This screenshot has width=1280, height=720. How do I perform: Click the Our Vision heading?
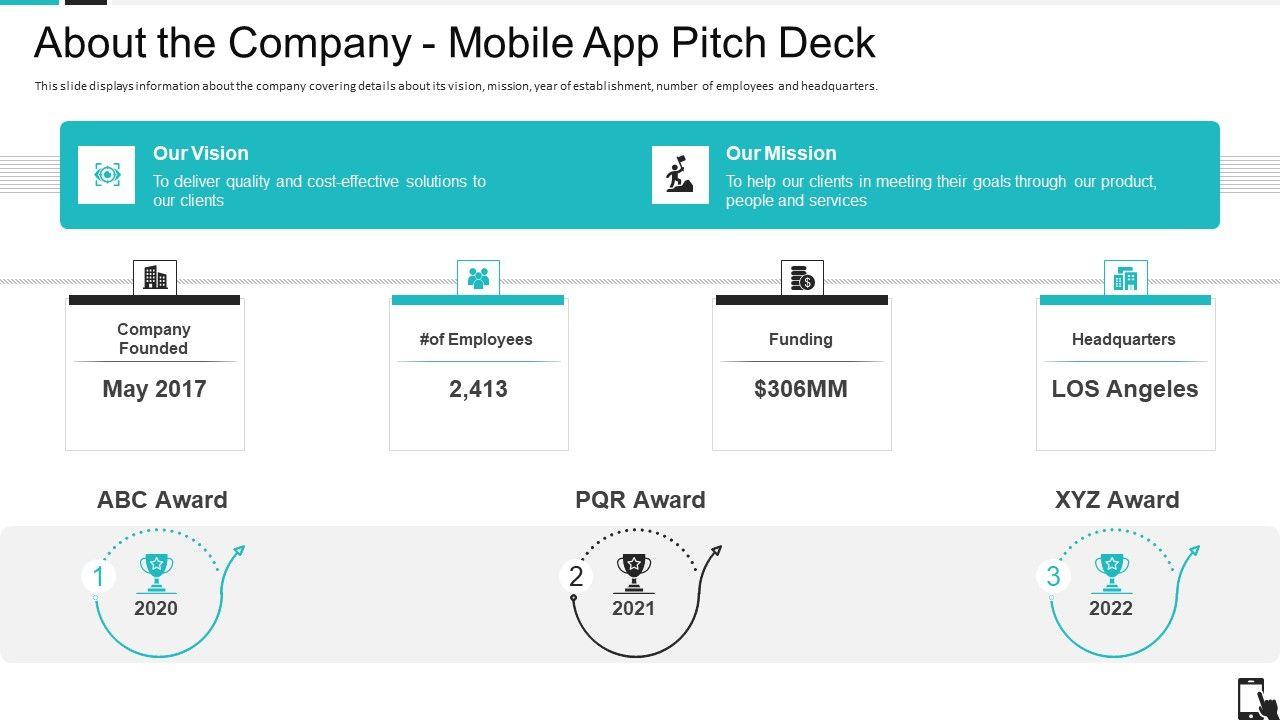[x=200, y=153]
